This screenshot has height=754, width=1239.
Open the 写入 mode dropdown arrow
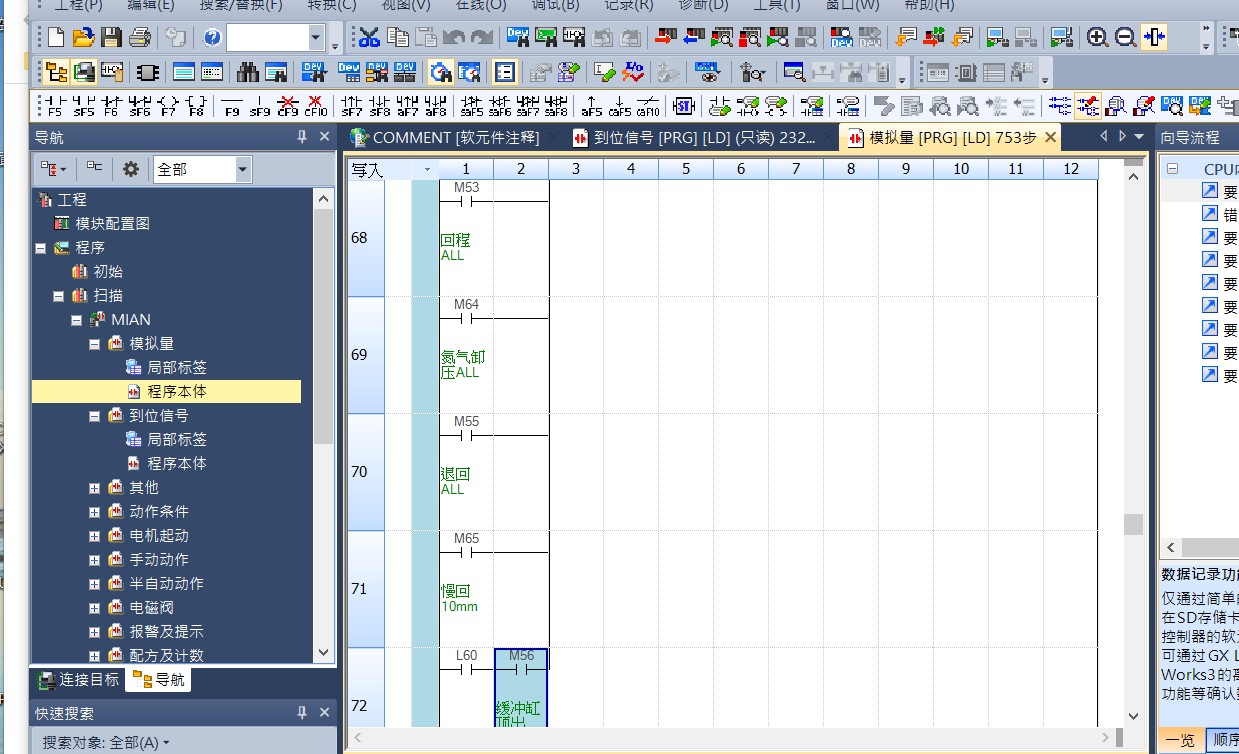[427, 170]
